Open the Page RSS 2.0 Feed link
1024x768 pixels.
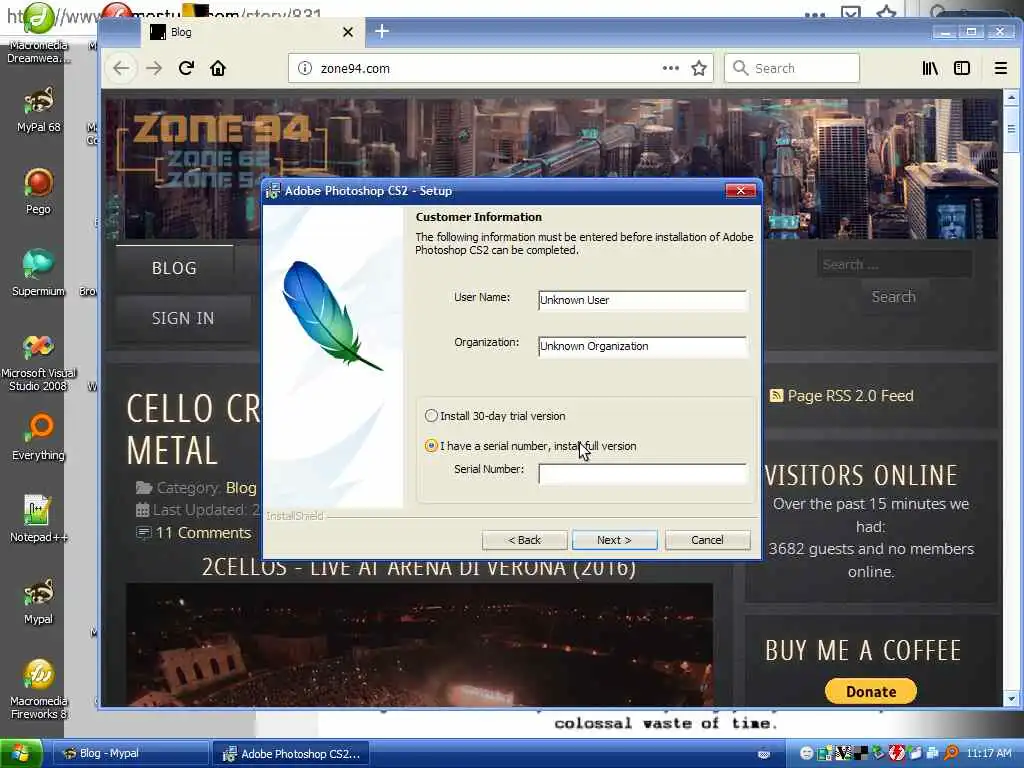842,396
